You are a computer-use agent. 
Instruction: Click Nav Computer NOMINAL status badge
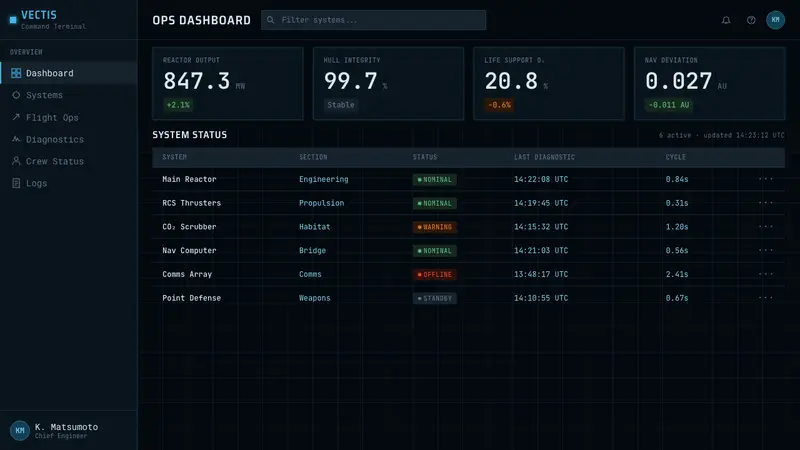(435, 251)
